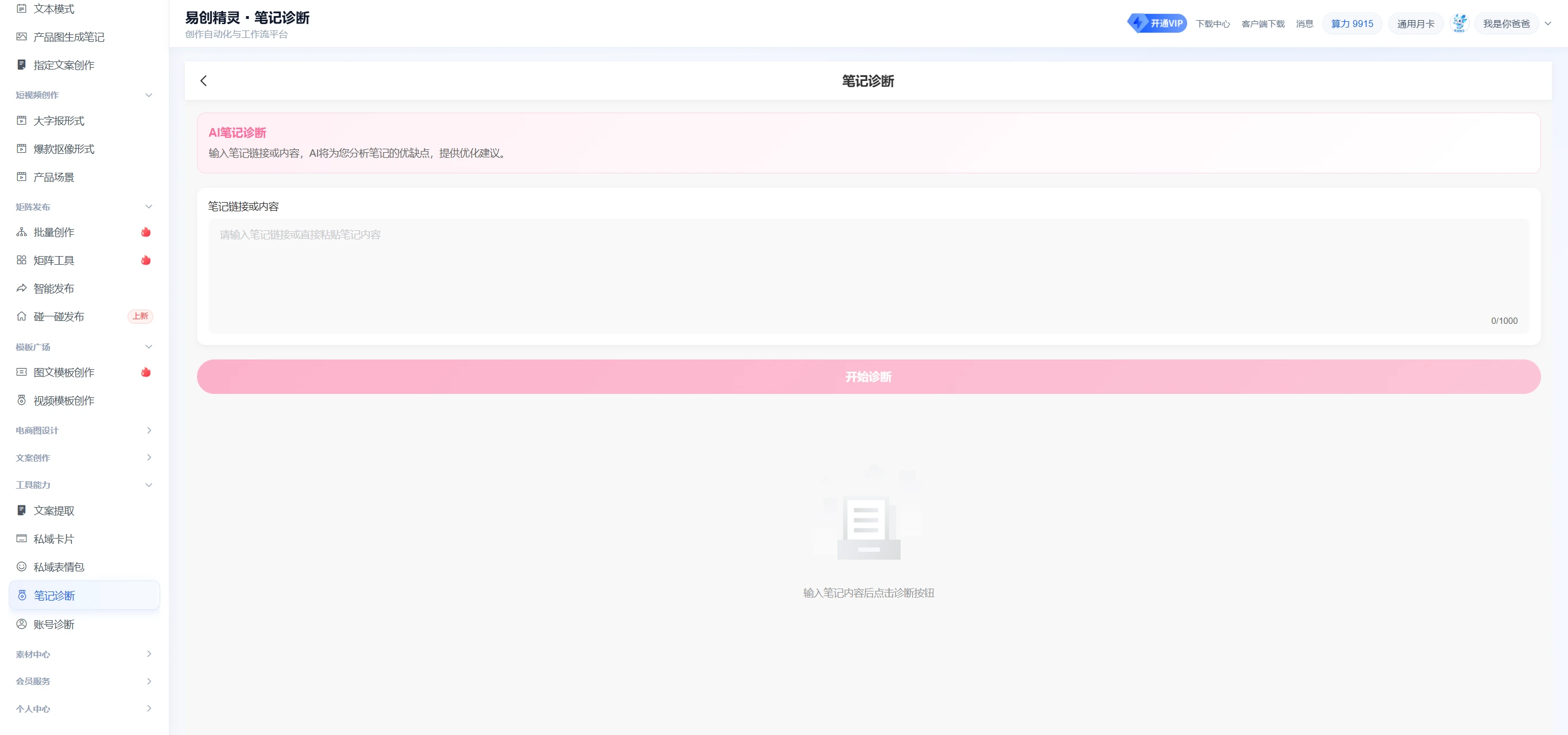Image resolution: width=1568 pixels, height=735 pixels.
Task: Click the 私域表情包 smiley icon
Action: tap(21, 566)
